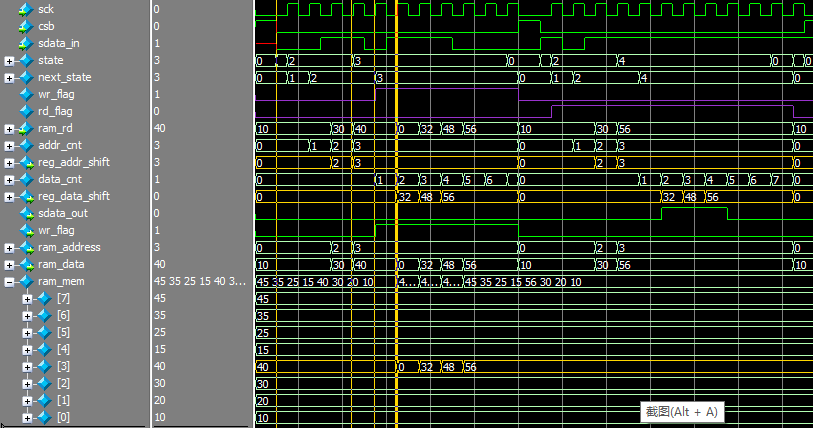
Task: Click the ram_mem [6] element icon
Action: [x=45, y=316]
